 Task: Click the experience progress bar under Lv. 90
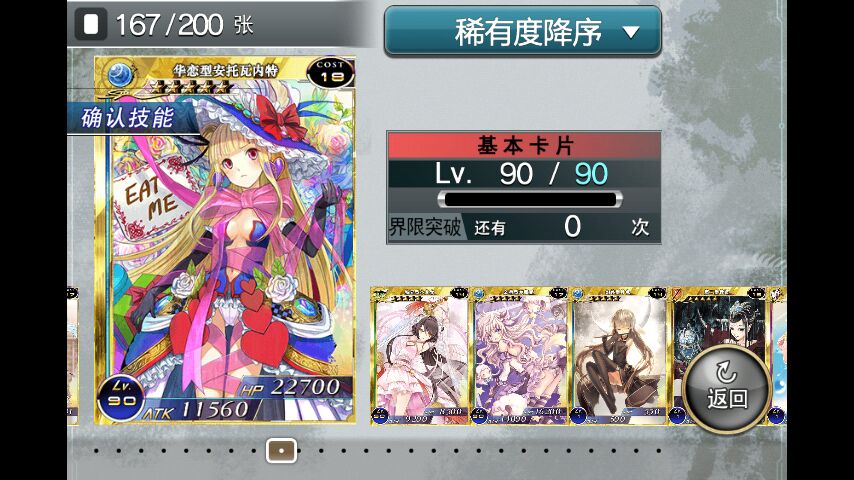tap(529, 199)
